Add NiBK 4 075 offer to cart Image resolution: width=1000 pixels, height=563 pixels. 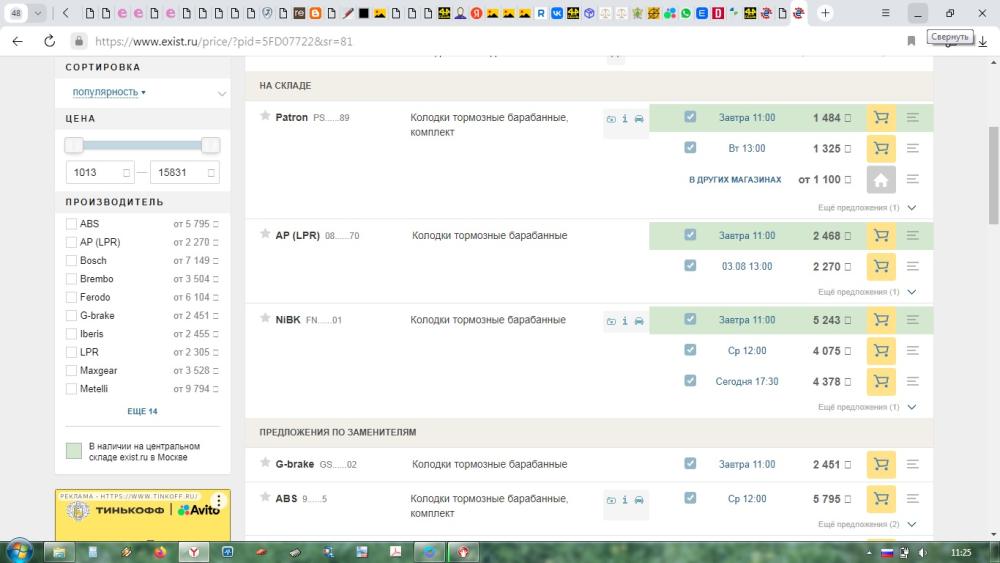coord(881,351)
